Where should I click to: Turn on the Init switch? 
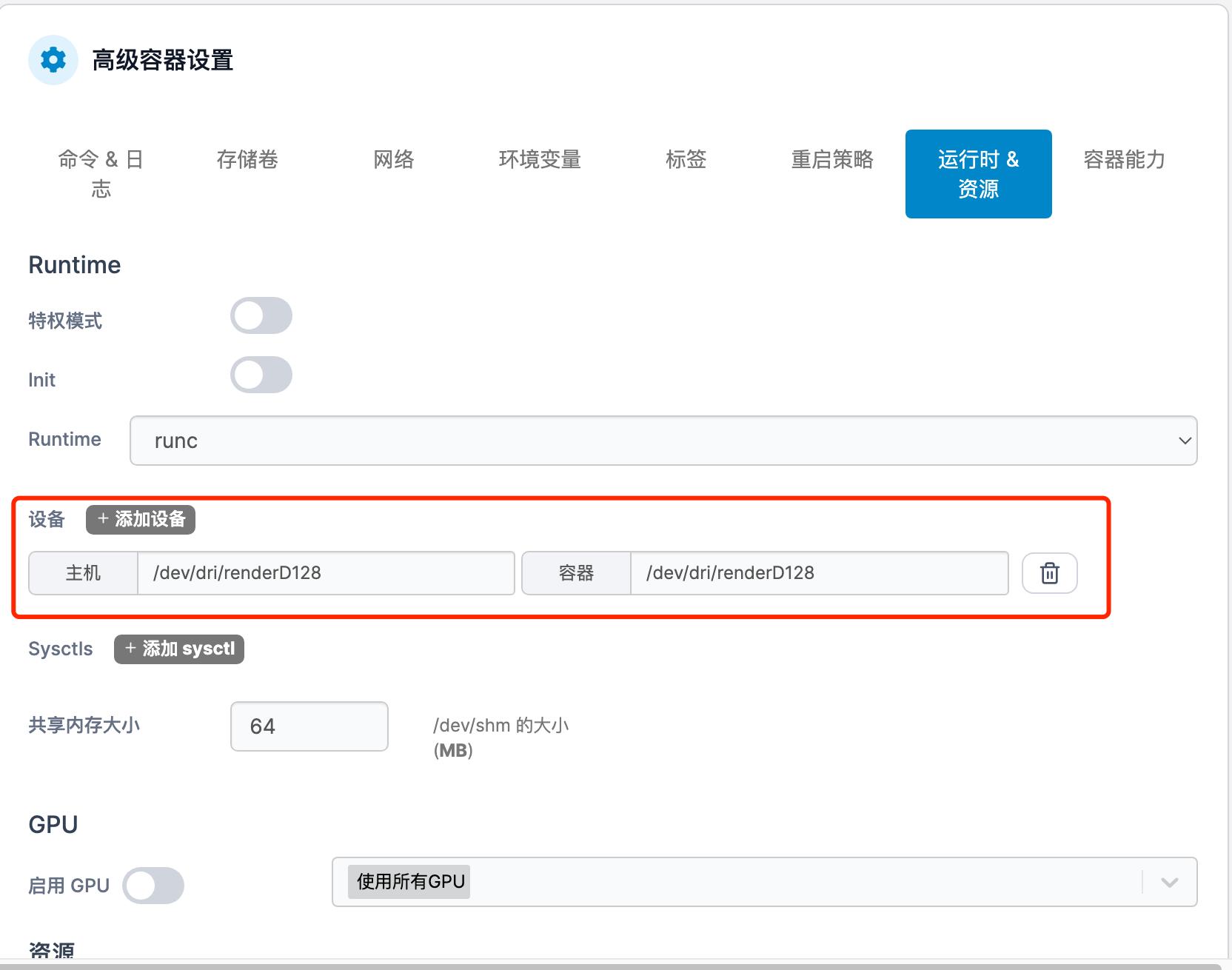coord(261,375)
